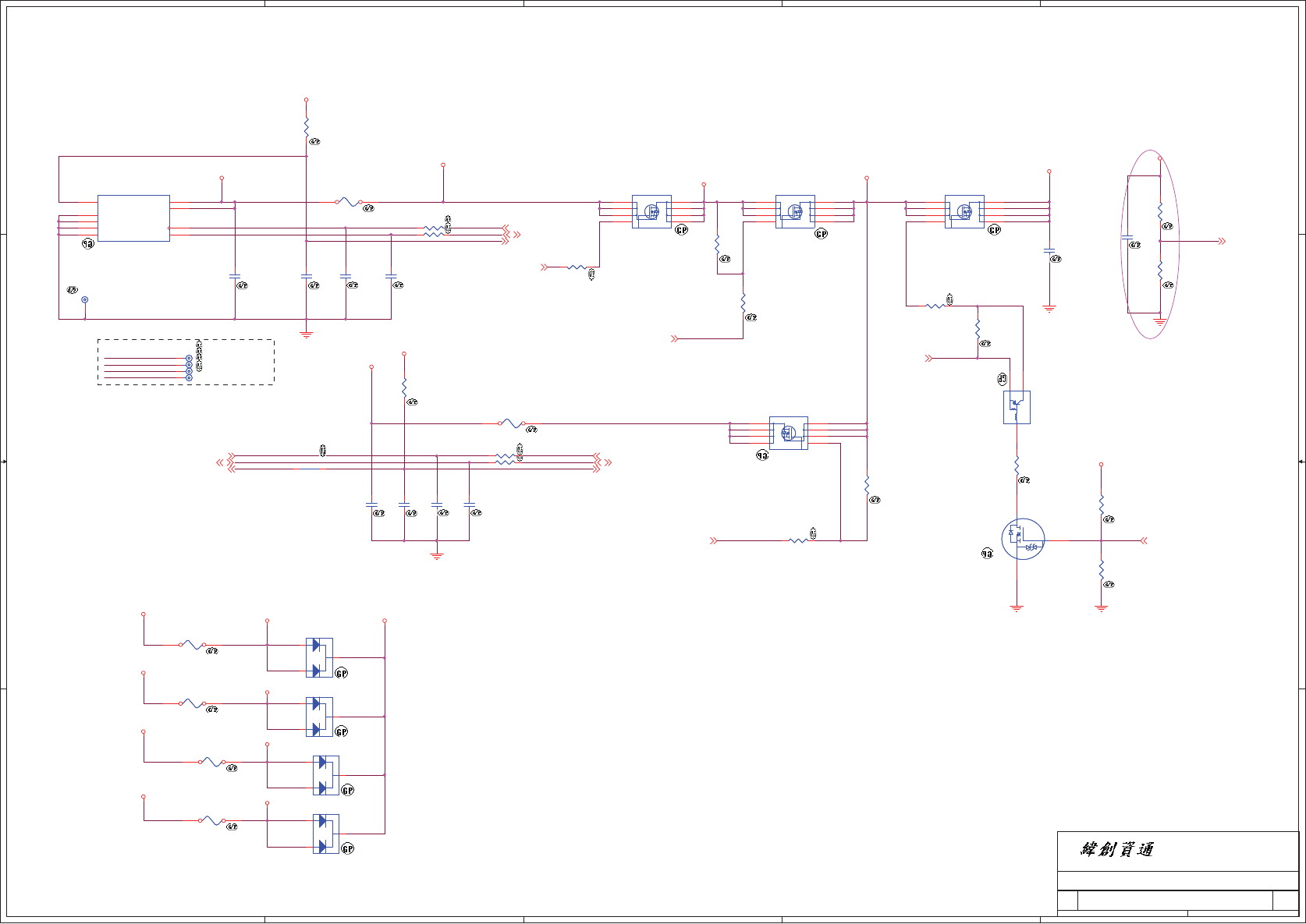Click the ground under the four capacitors near the IC block
The width and height of the screenshot is (1306, 924).
307,335
